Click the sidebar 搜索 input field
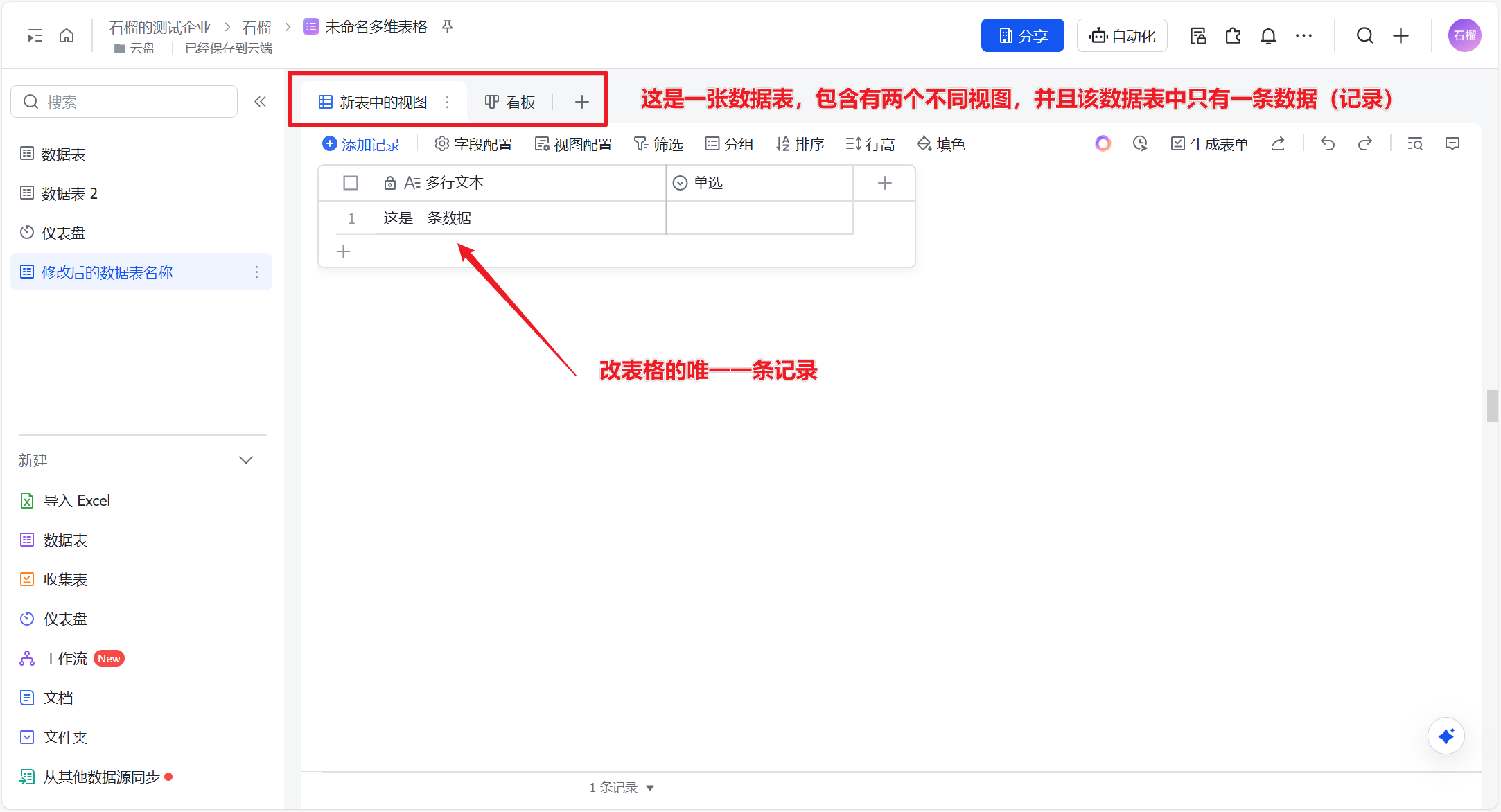 125,102
